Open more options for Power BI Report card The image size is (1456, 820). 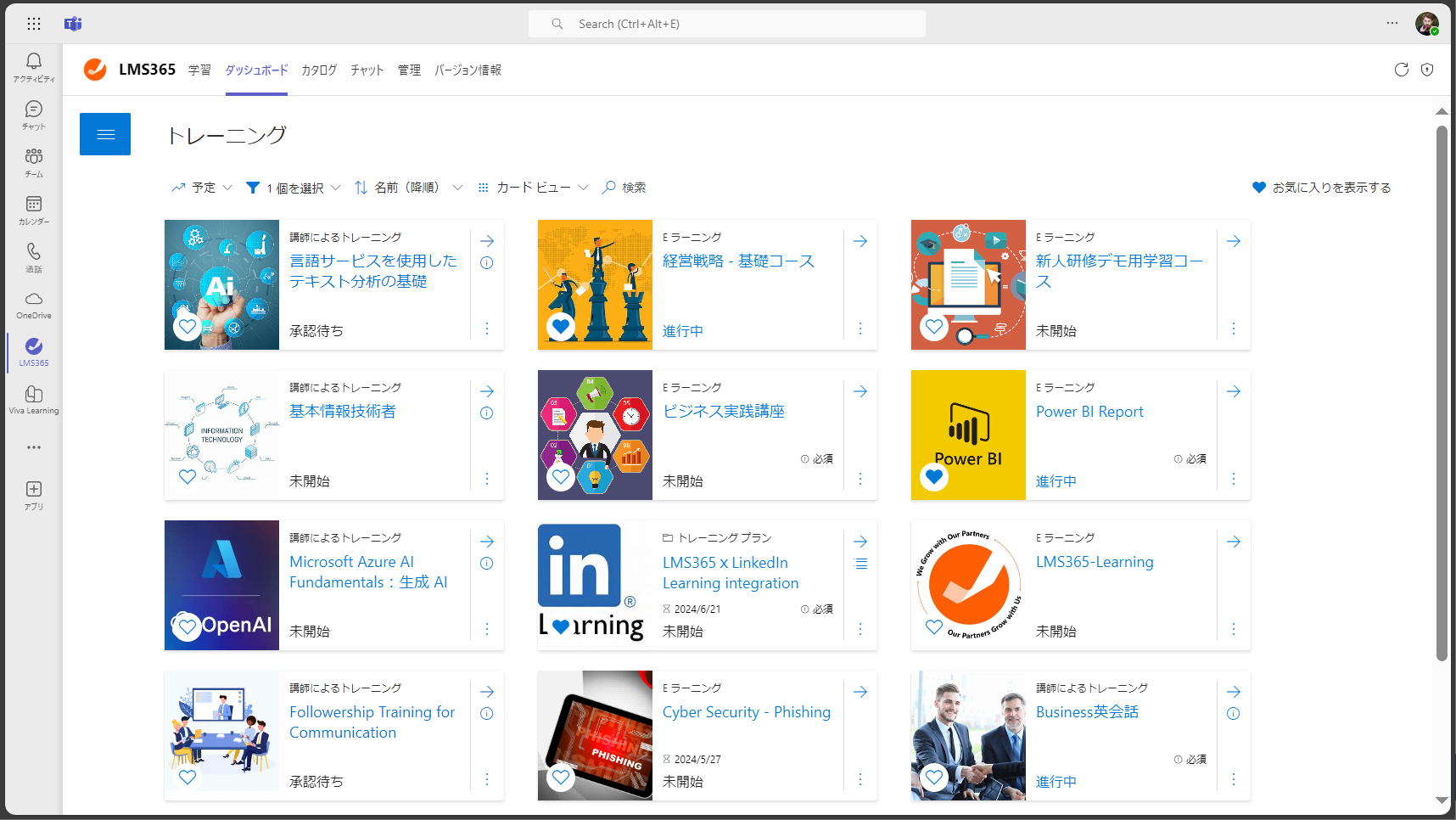(1234, 479)
